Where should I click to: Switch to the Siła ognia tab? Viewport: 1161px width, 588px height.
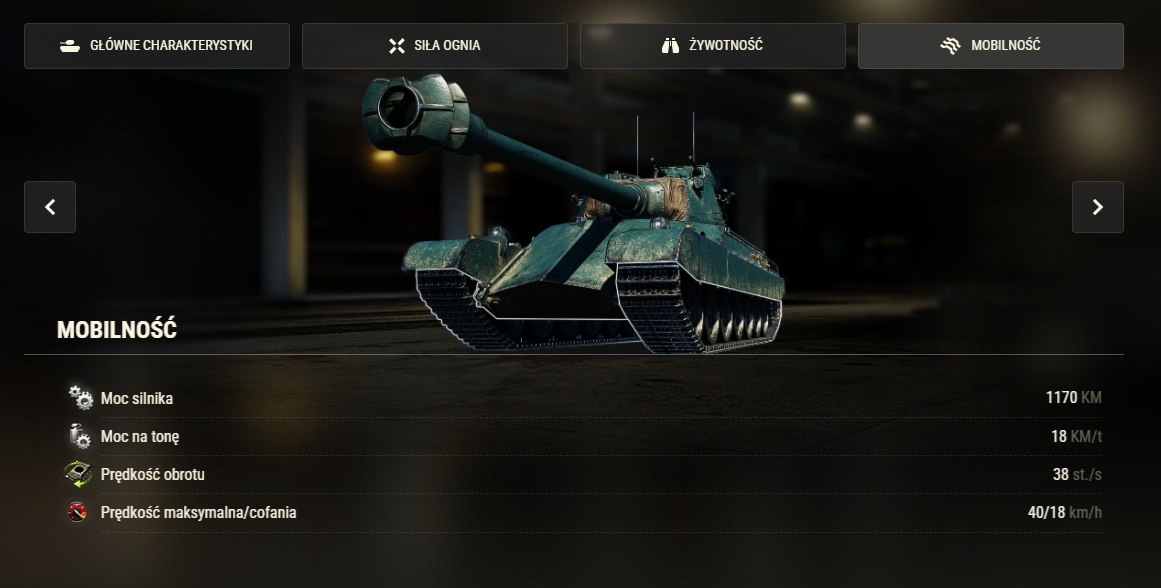tap(435, 46)
